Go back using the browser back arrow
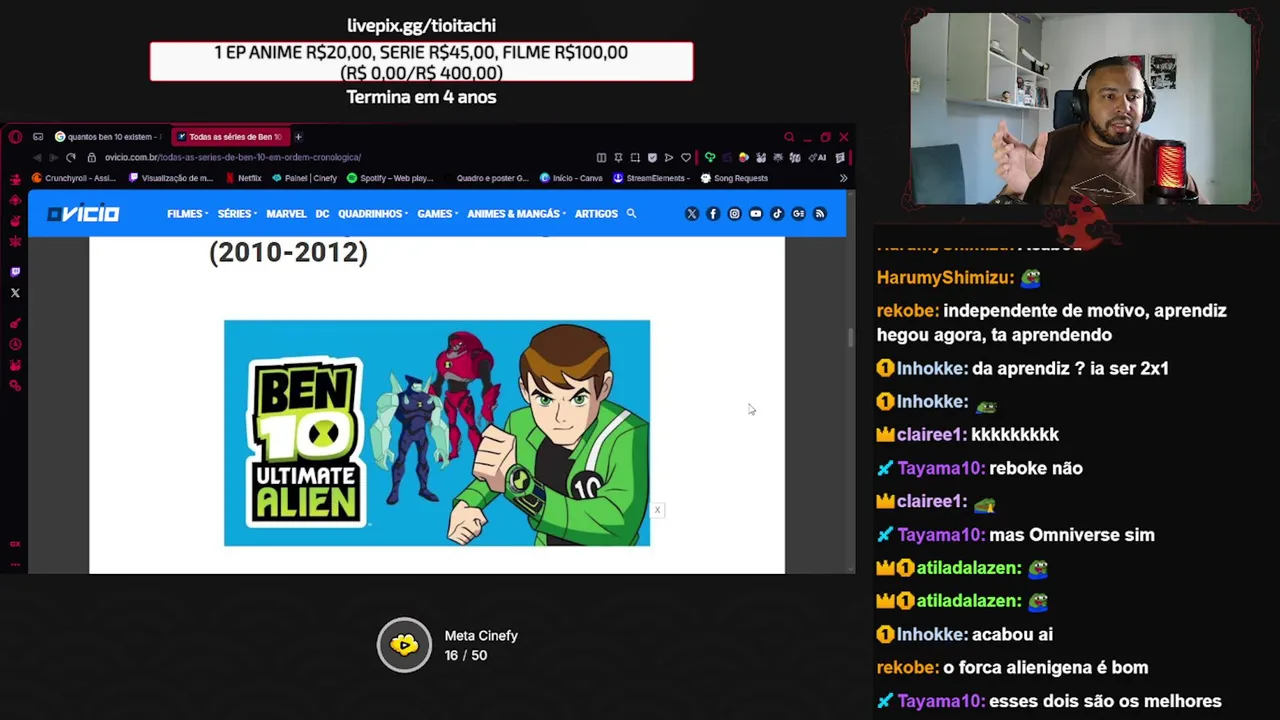Screen dimensions: 1280x720 click(37, 157)
